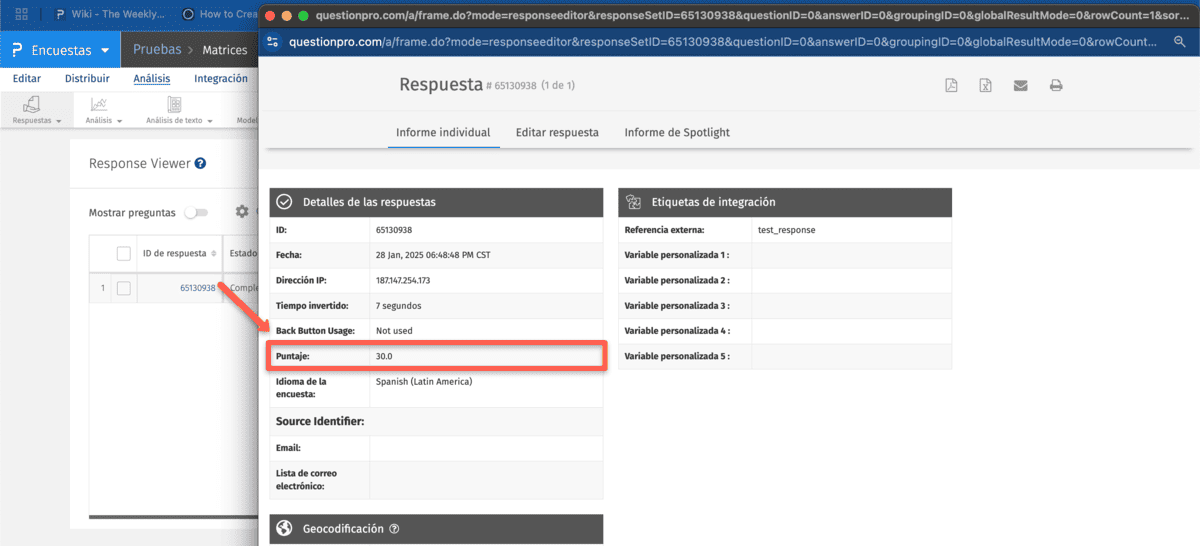Click the Source Identifier label
The width and height of the screenshot is (1200, 546).
tap(320, 422)
